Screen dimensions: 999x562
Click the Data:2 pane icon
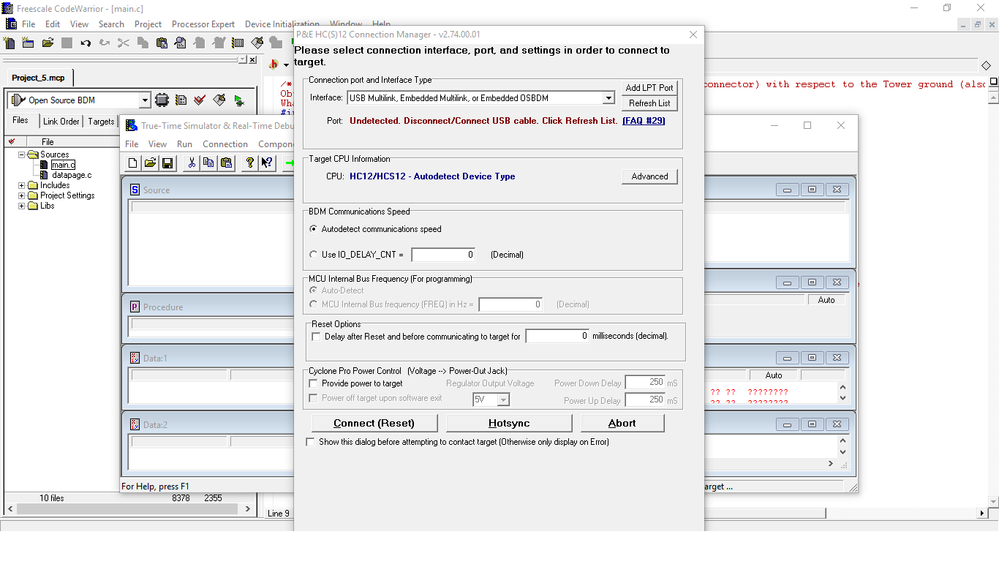(x=134, y=424)
